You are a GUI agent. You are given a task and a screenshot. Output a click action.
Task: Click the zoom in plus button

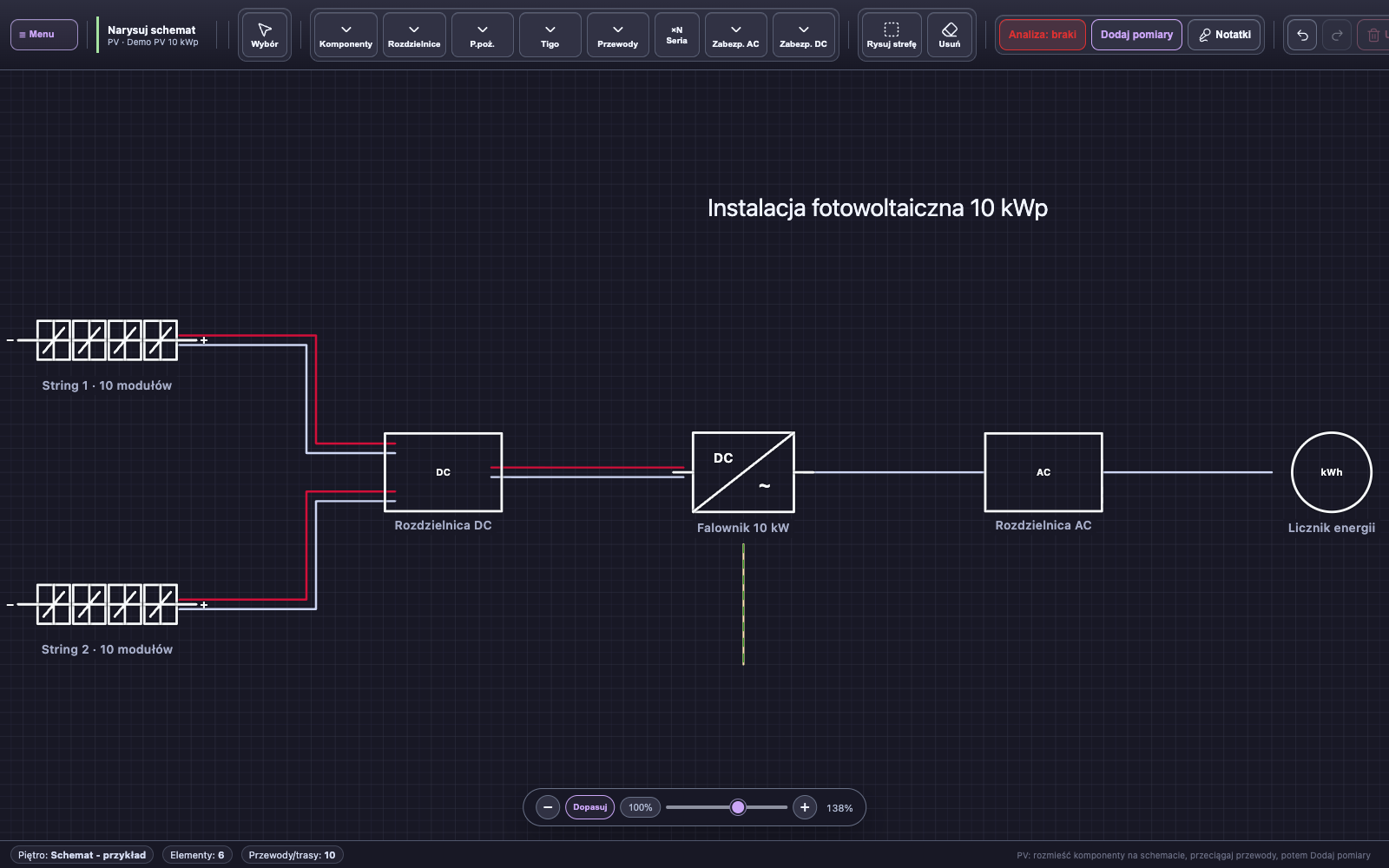(805, 807)
